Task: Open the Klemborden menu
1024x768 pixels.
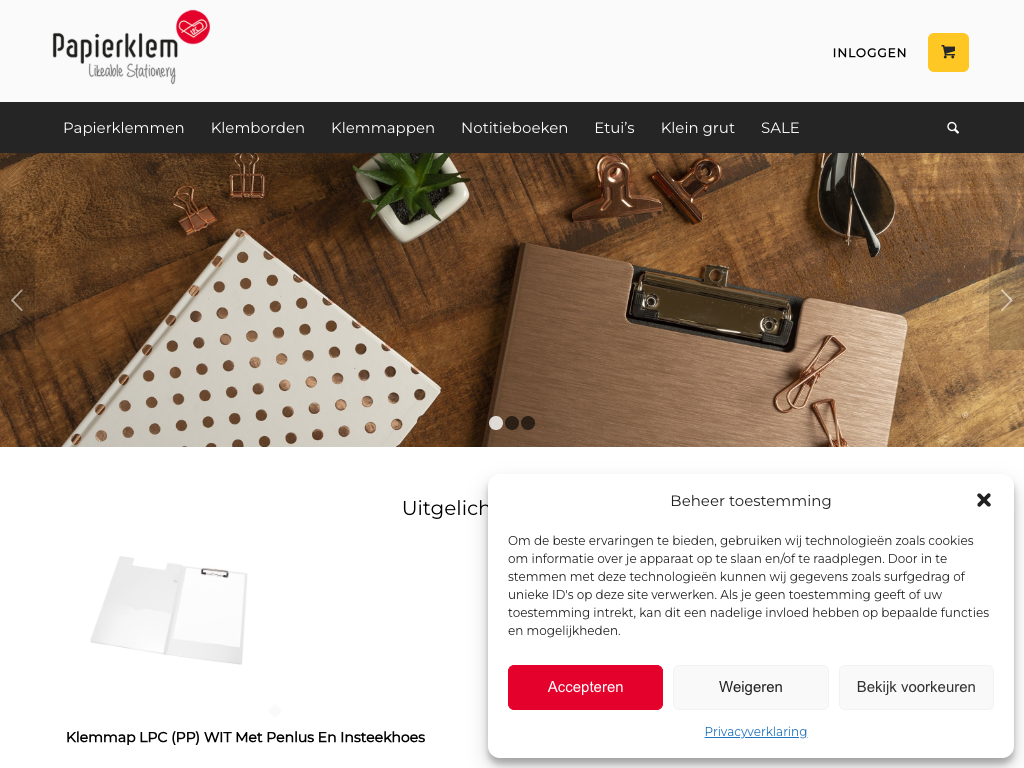Action: point(258,128)
